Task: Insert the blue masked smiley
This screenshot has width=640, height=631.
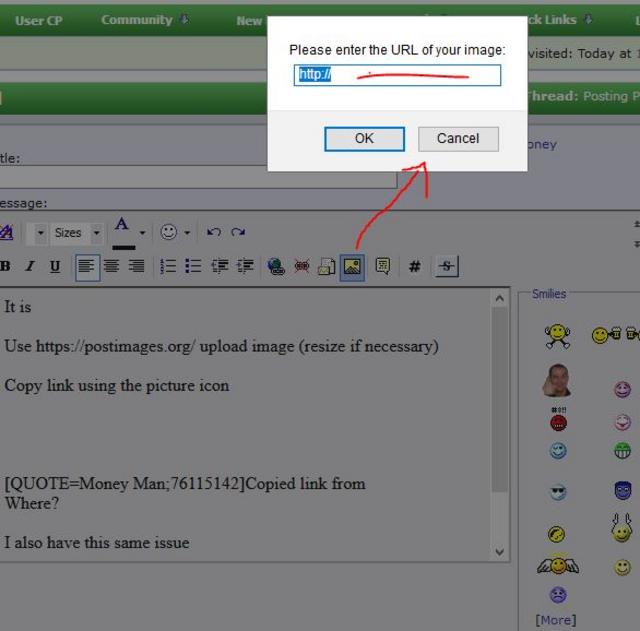Action: click(x=623, y=490)
